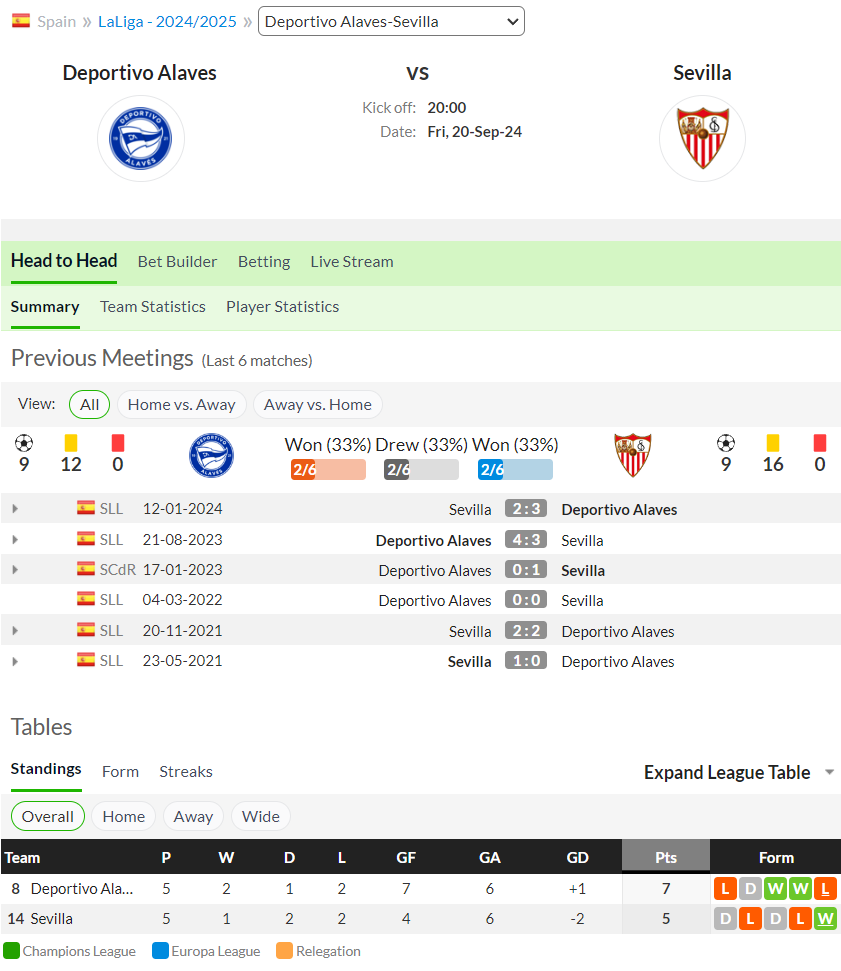841x971 pixels.
Task: Open the Live Stream tab
Action: tap(352, 261)
